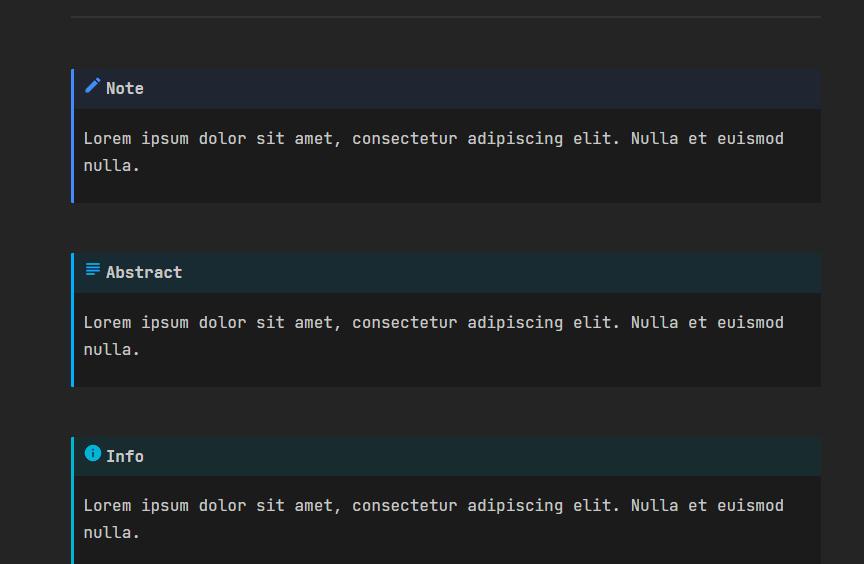864x564 pixels.
Task: Click the left border of Abstract callout
Action: [x=73, y=320]
